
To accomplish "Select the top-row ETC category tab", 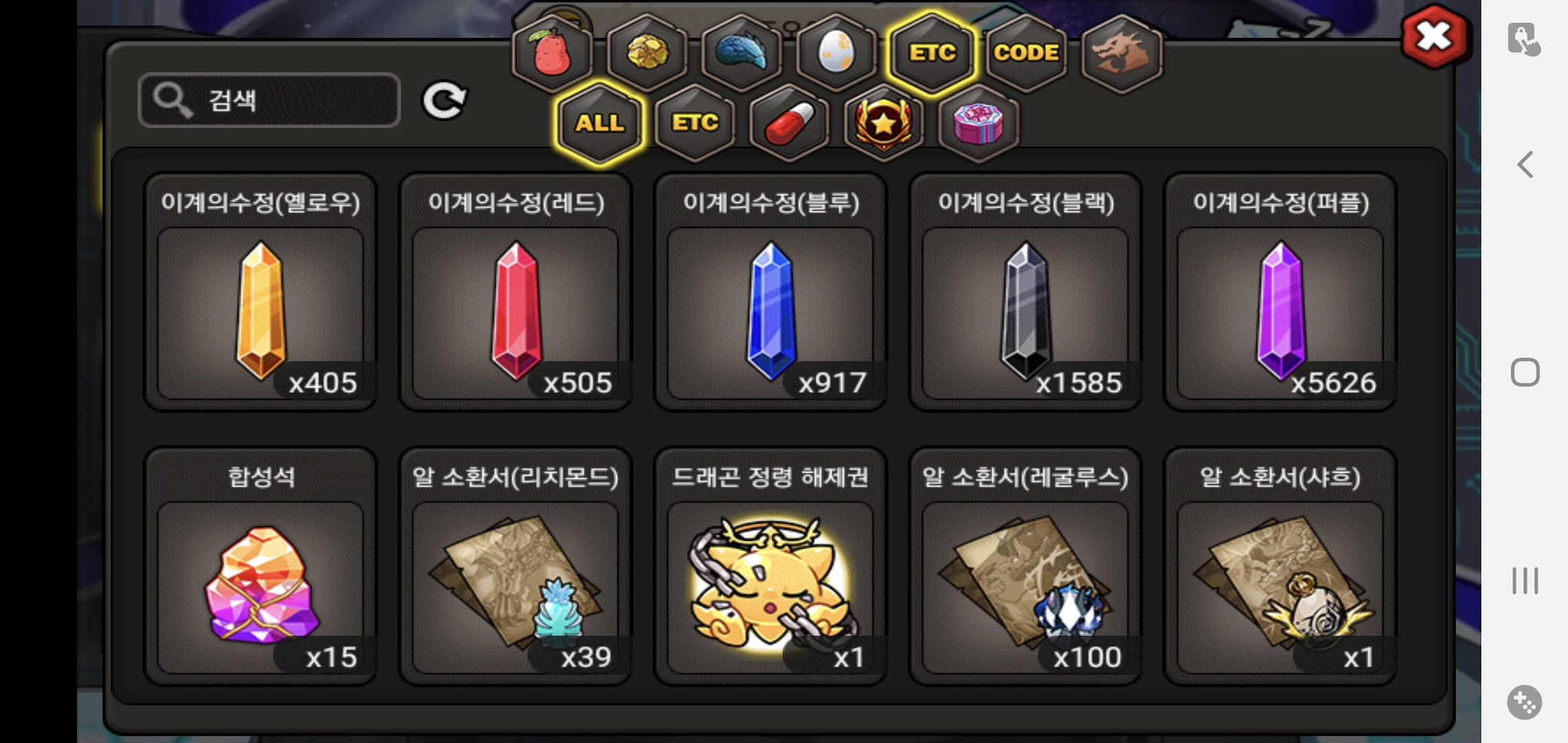I will (932, 53).
